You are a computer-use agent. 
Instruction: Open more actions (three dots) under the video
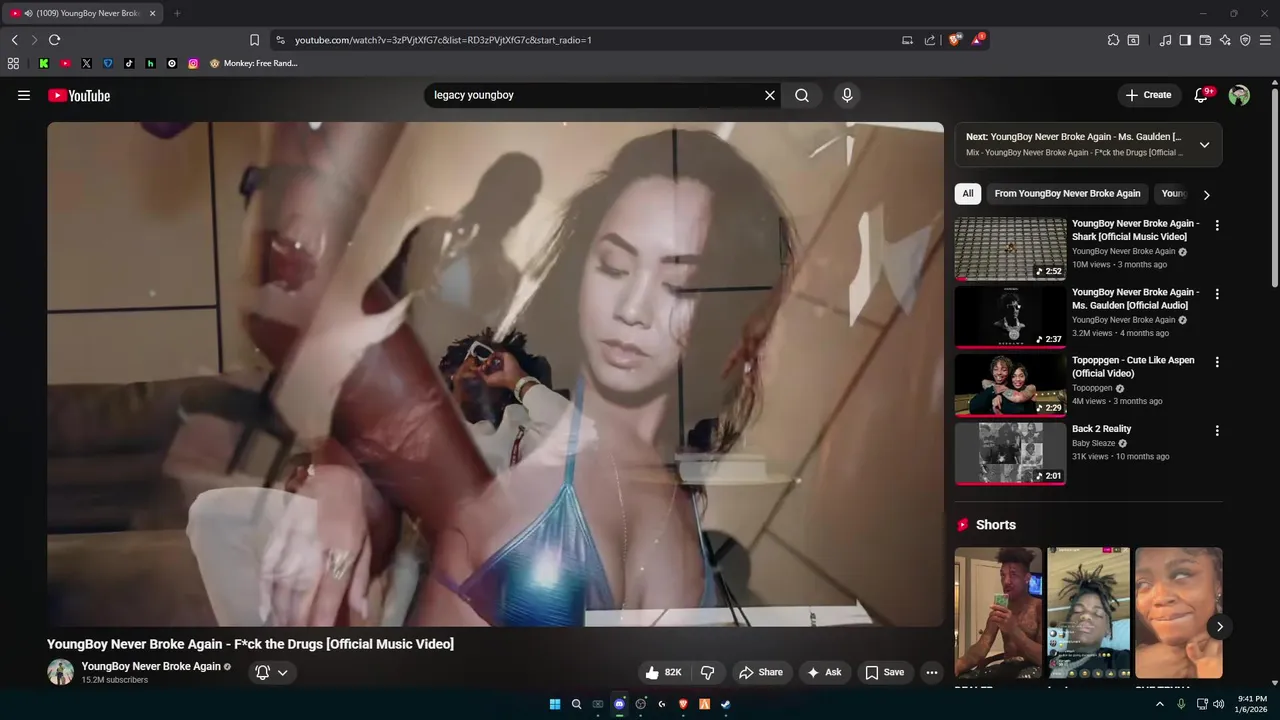[932, 672]
